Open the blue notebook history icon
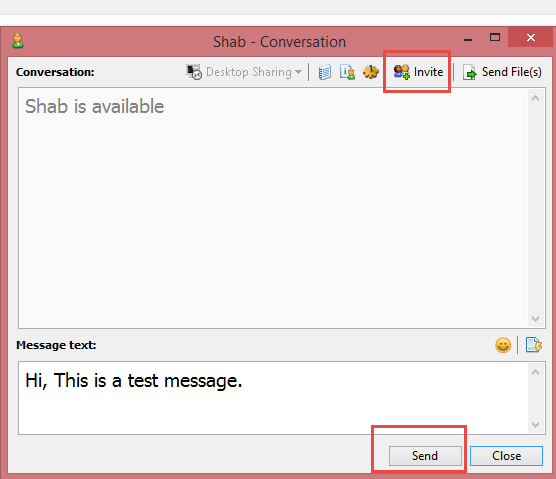This screenshot has width=556, height=479. (324, 72)
